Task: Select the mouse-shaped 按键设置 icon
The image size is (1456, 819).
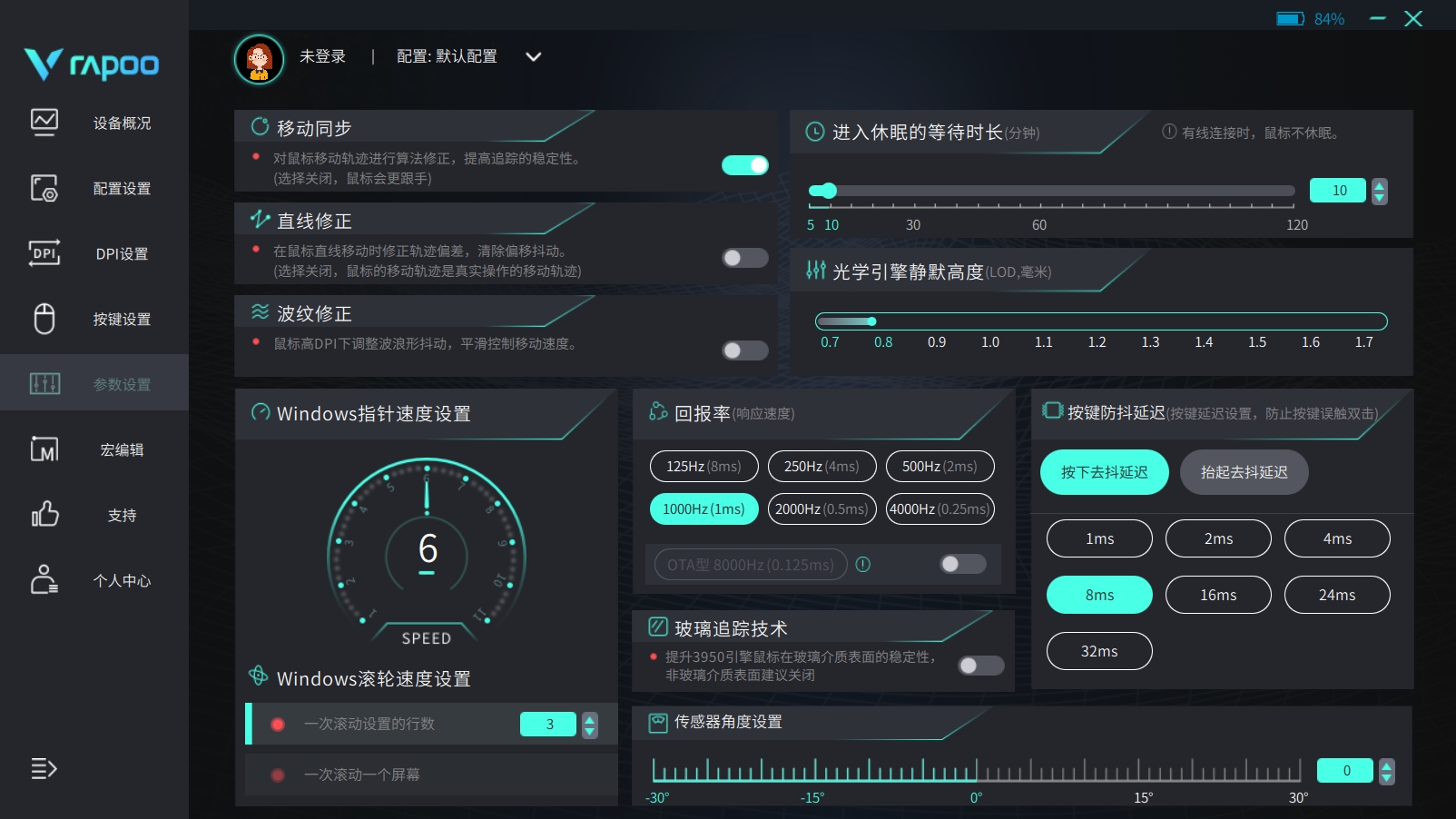Action: coord(44,319)
